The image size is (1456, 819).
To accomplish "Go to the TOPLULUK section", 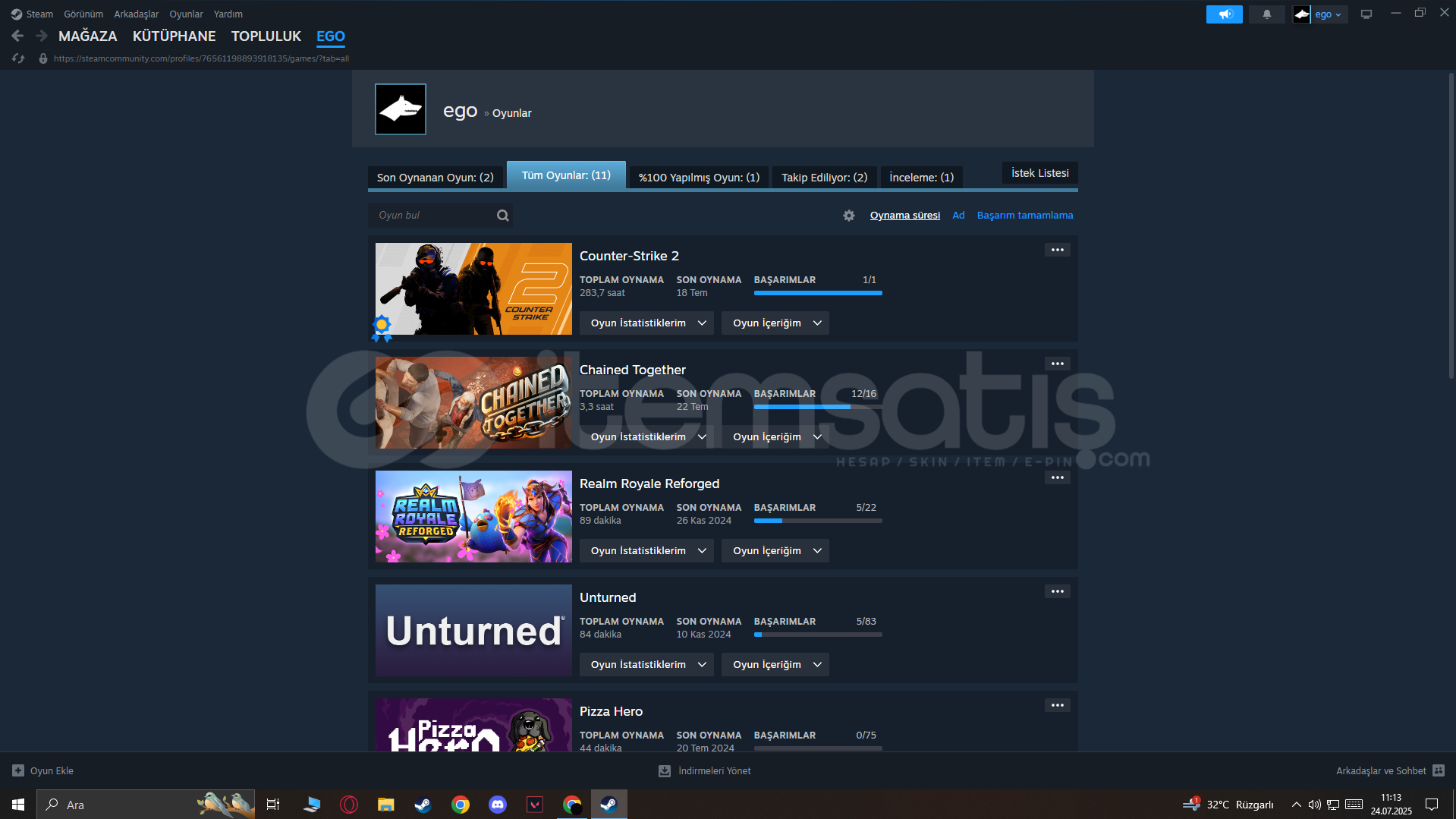I will [x=266, y=36].
